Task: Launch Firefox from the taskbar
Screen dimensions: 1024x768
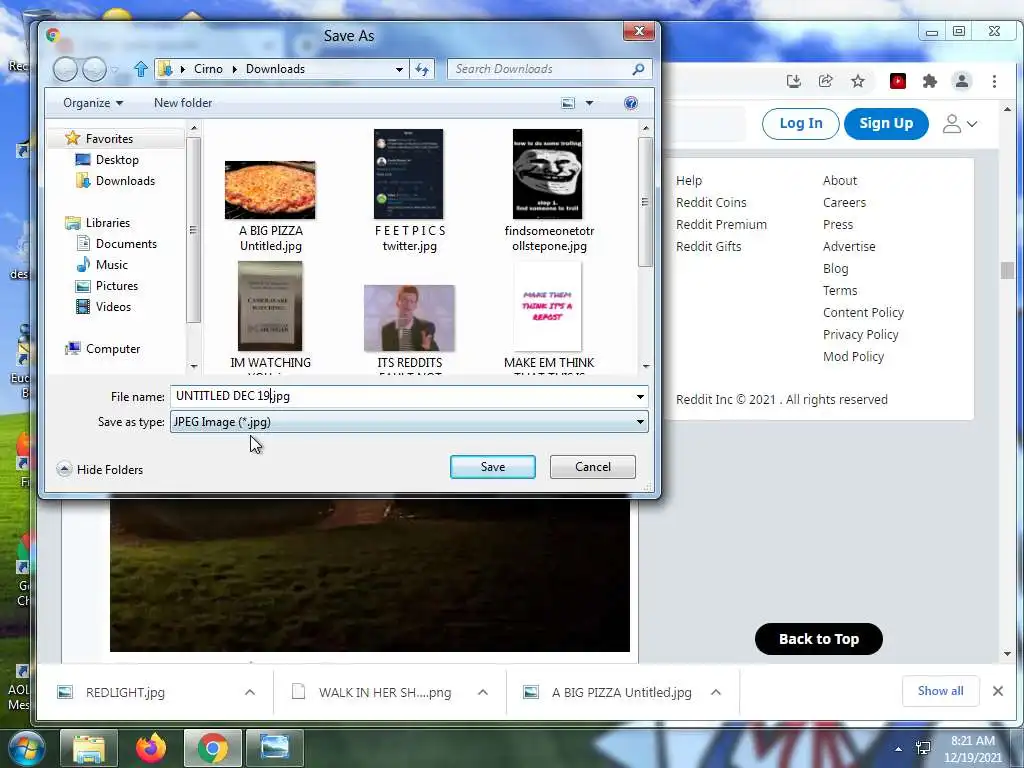Action: pos(151,748)
